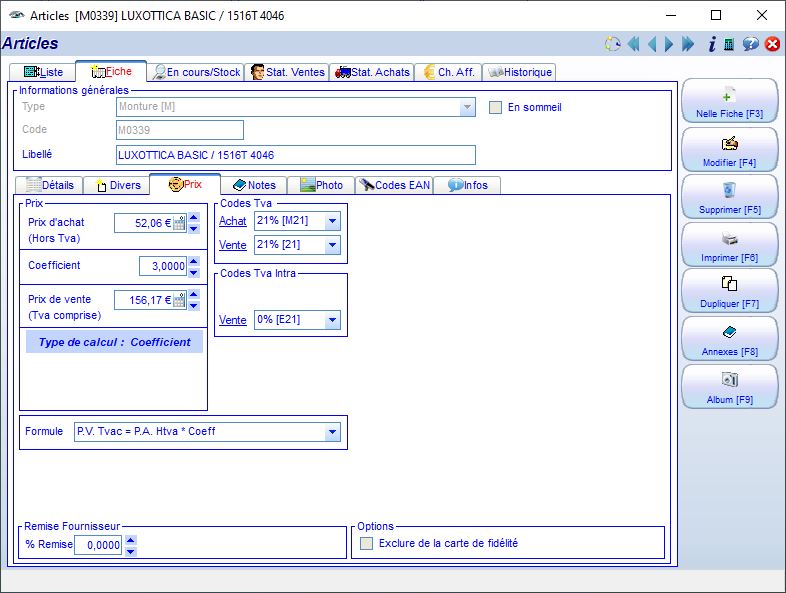The width and height of the screenshot is (786, 593).
Task: Expand Achat Tva code dropdown
Action: pyautogui.click(x=332, y=221)
